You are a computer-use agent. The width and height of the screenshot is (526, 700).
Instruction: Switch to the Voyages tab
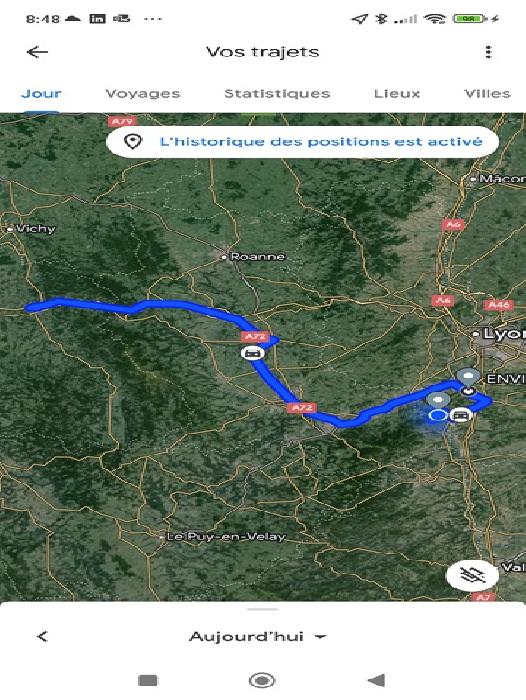point(143,94)
